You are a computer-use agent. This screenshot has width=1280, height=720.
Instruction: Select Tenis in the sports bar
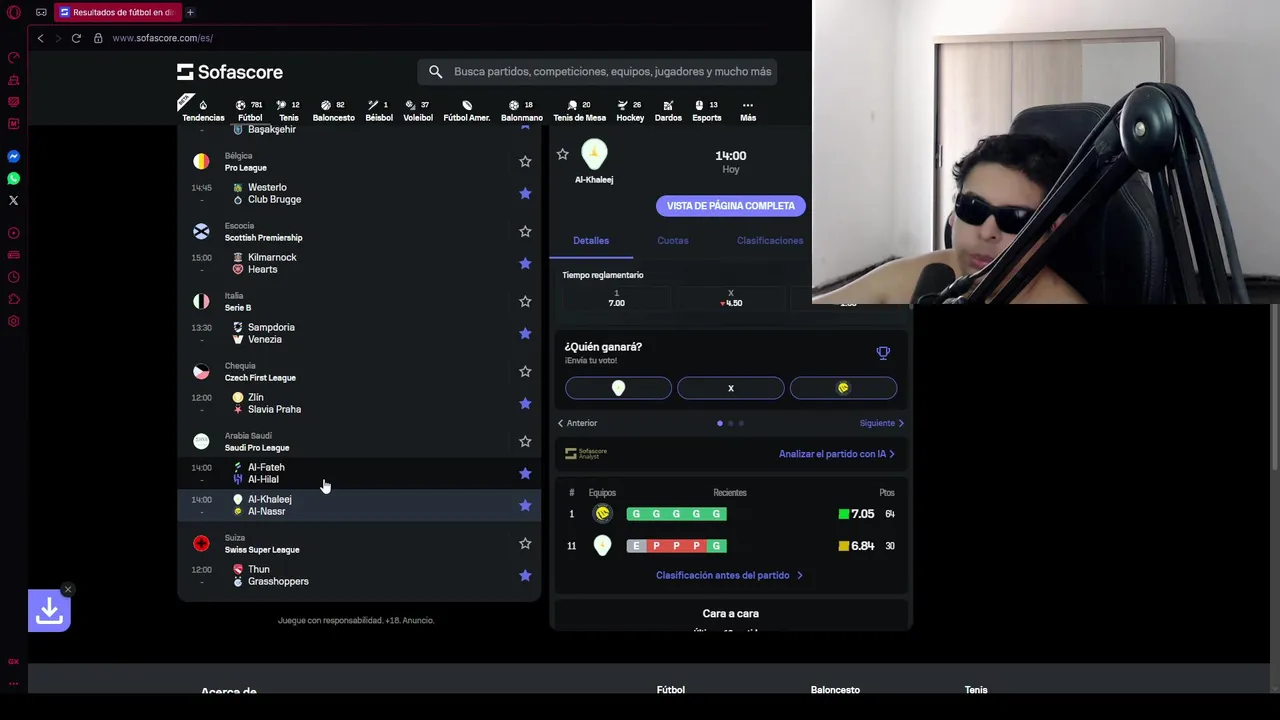[x=289, y=110]
